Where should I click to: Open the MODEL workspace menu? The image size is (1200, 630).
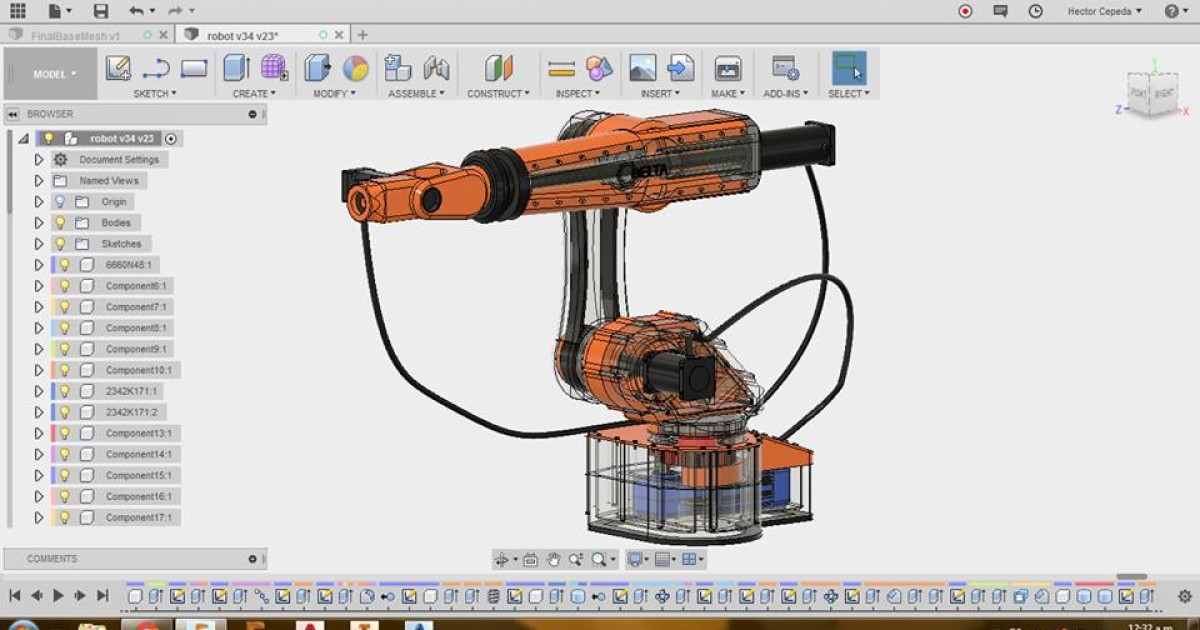50,73
